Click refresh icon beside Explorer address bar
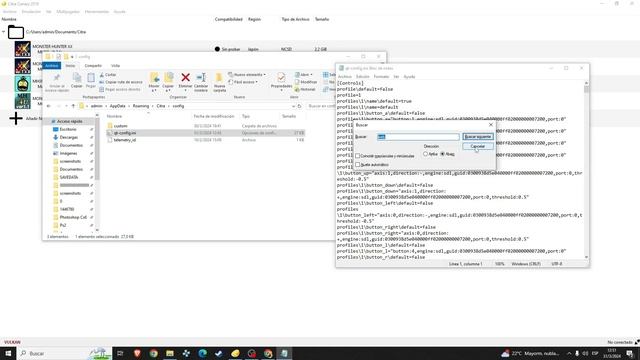This screenshot has height=360, width=640. (x=299, y=106)
